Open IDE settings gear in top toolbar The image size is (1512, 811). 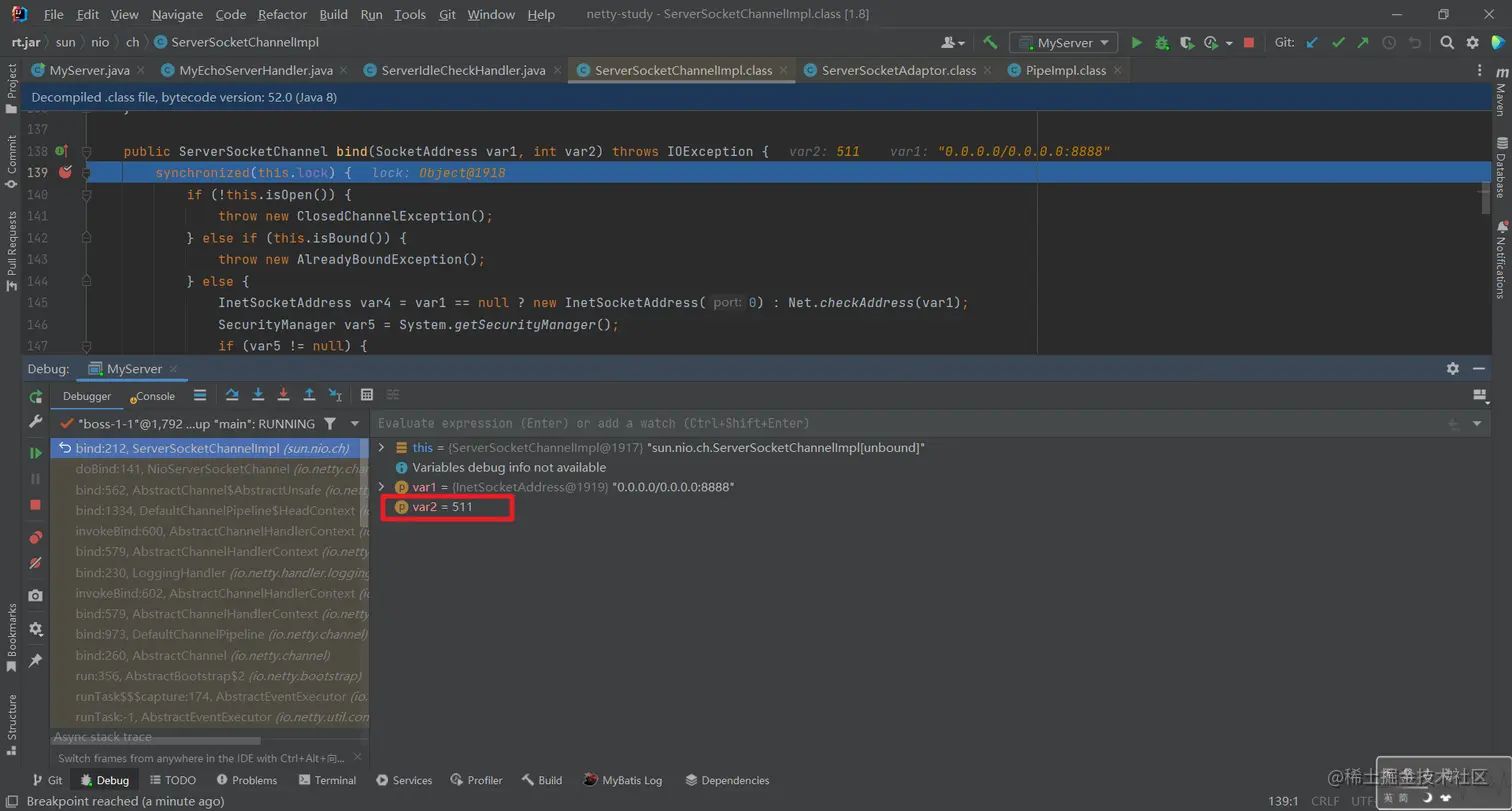(x=1472, y=43)
